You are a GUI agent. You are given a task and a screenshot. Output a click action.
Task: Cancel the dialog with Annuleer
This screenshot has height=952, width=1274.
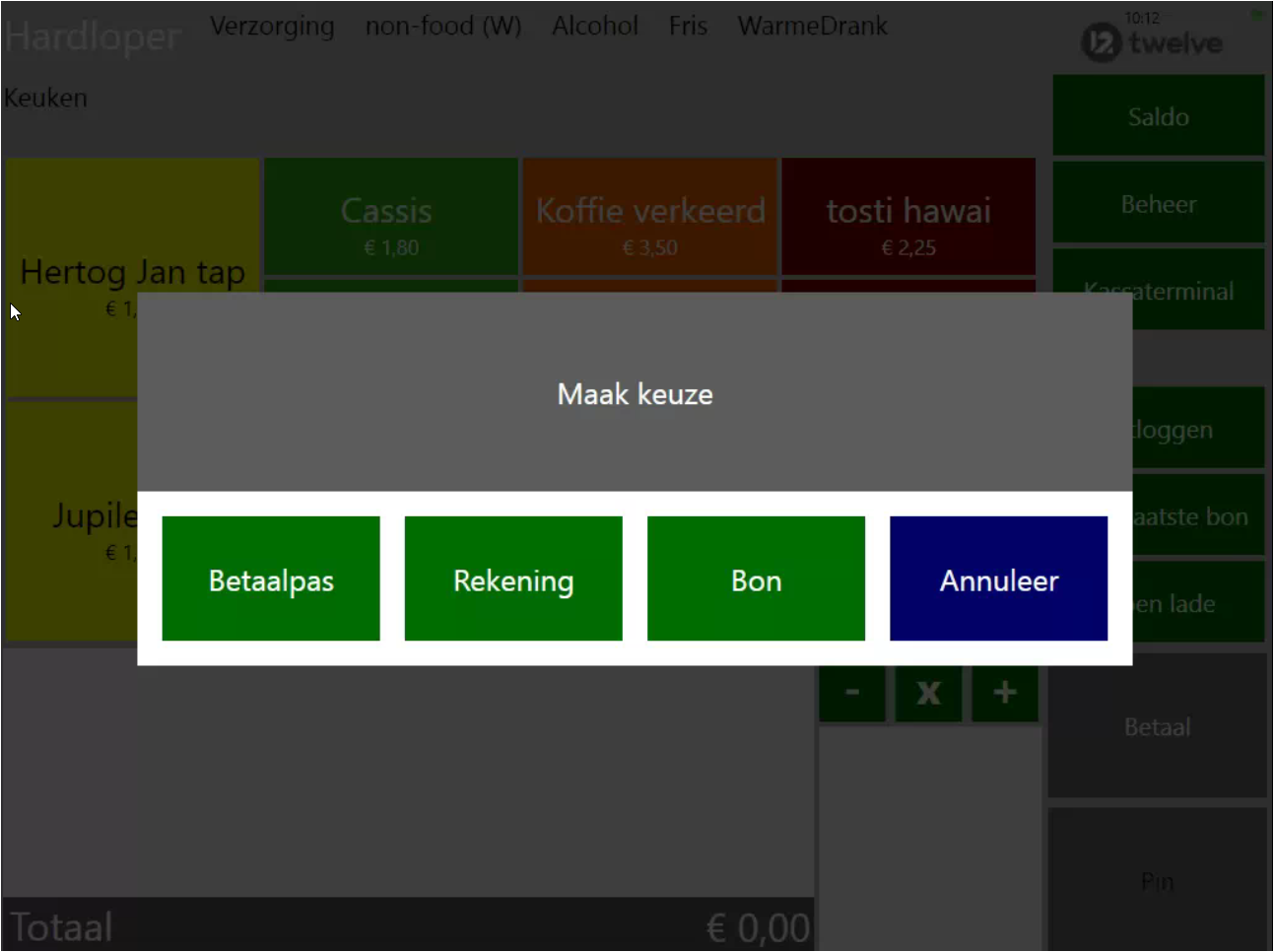coord(998,578)
